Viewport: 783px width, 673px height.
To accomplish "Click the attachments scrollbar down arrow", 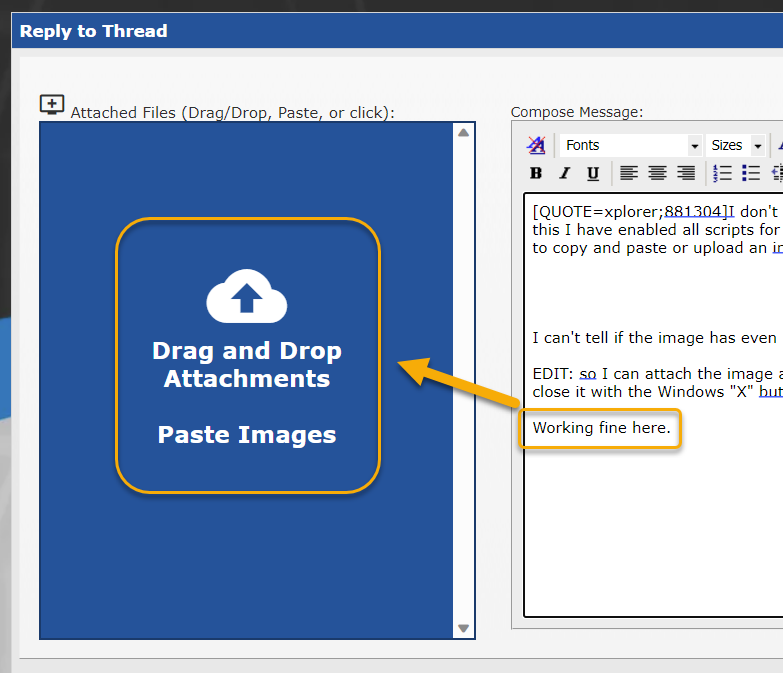I will [x=463, y=628].
